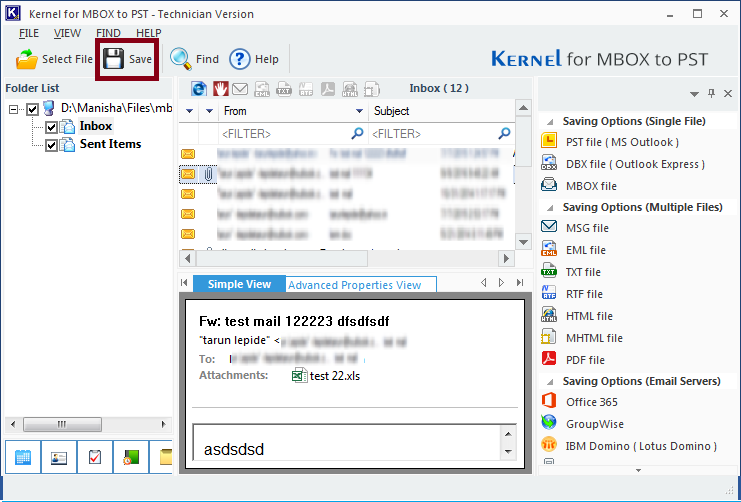
Task: Open the calendar view icon
Action: [x=23, y=458]
